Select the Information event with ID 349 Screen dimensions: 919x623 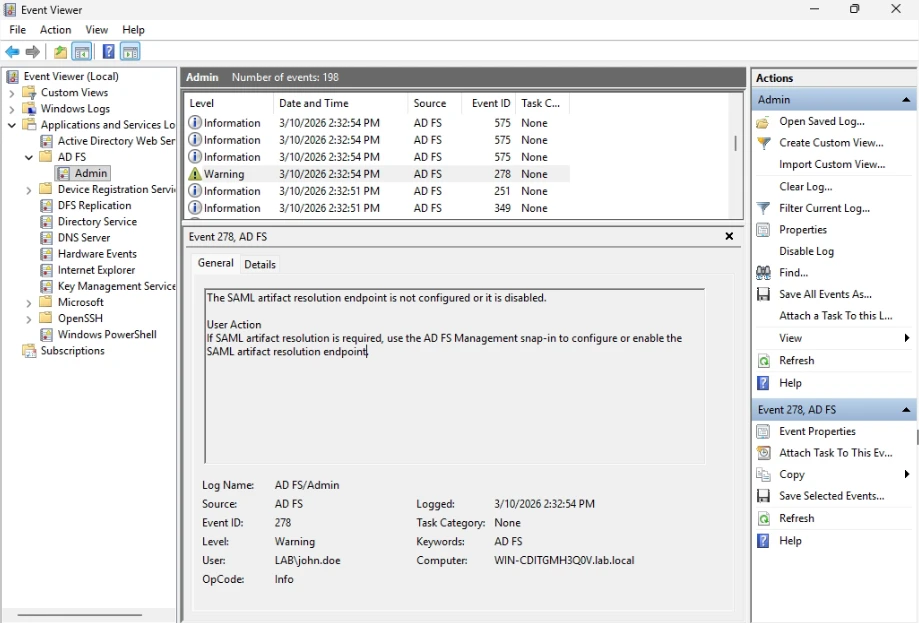tap(377, 208)
